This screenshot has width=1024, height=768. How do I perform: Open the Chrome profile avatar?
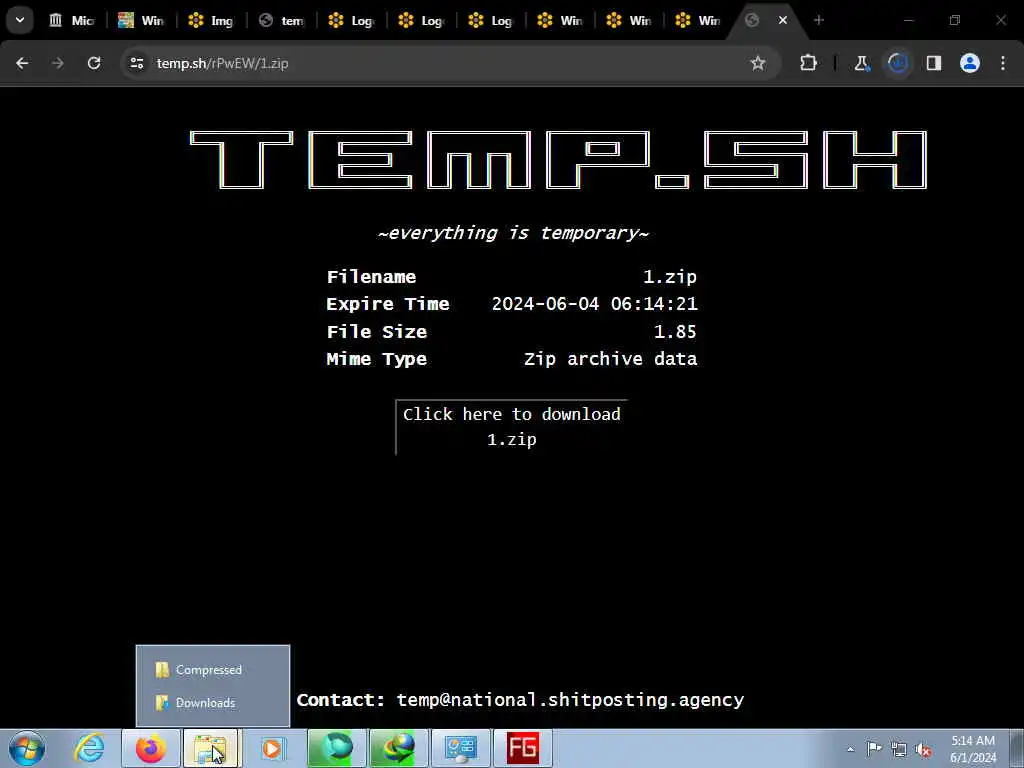[970, 63]
